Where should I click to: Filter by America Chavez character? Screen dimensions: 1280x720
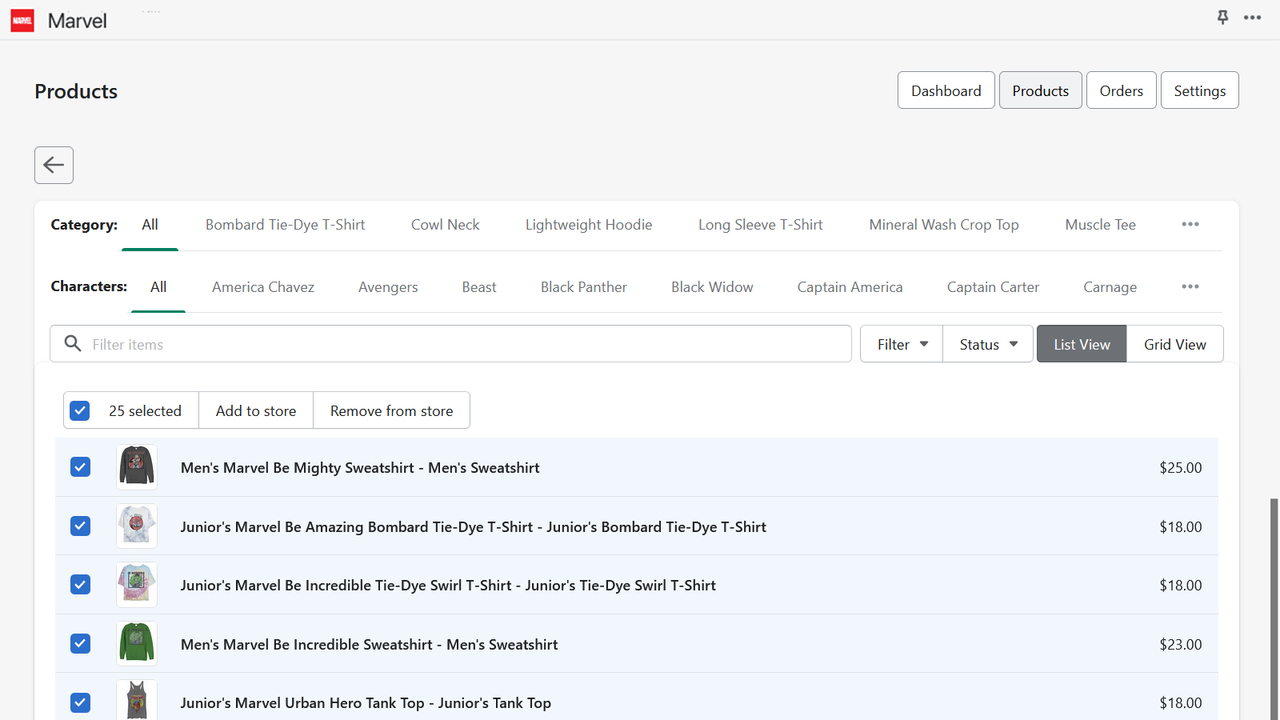[x=263, y=287]
